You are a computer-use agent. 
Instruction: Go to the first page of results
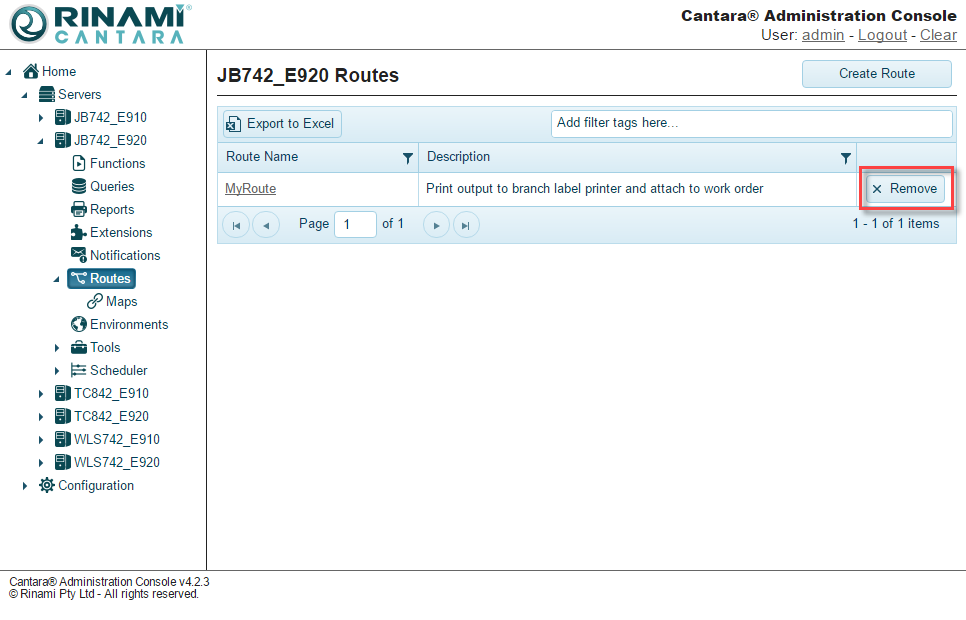point(236,225)
